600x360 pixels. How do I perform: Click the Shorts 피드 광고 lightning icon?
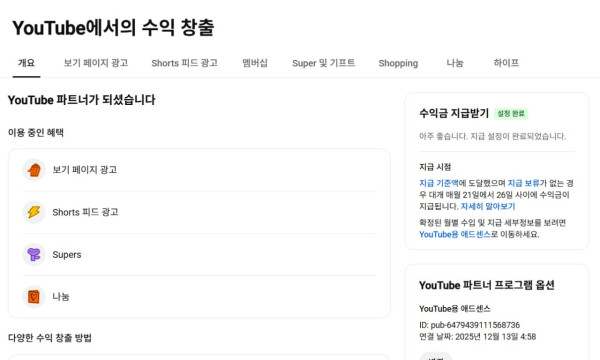[34, 212]
